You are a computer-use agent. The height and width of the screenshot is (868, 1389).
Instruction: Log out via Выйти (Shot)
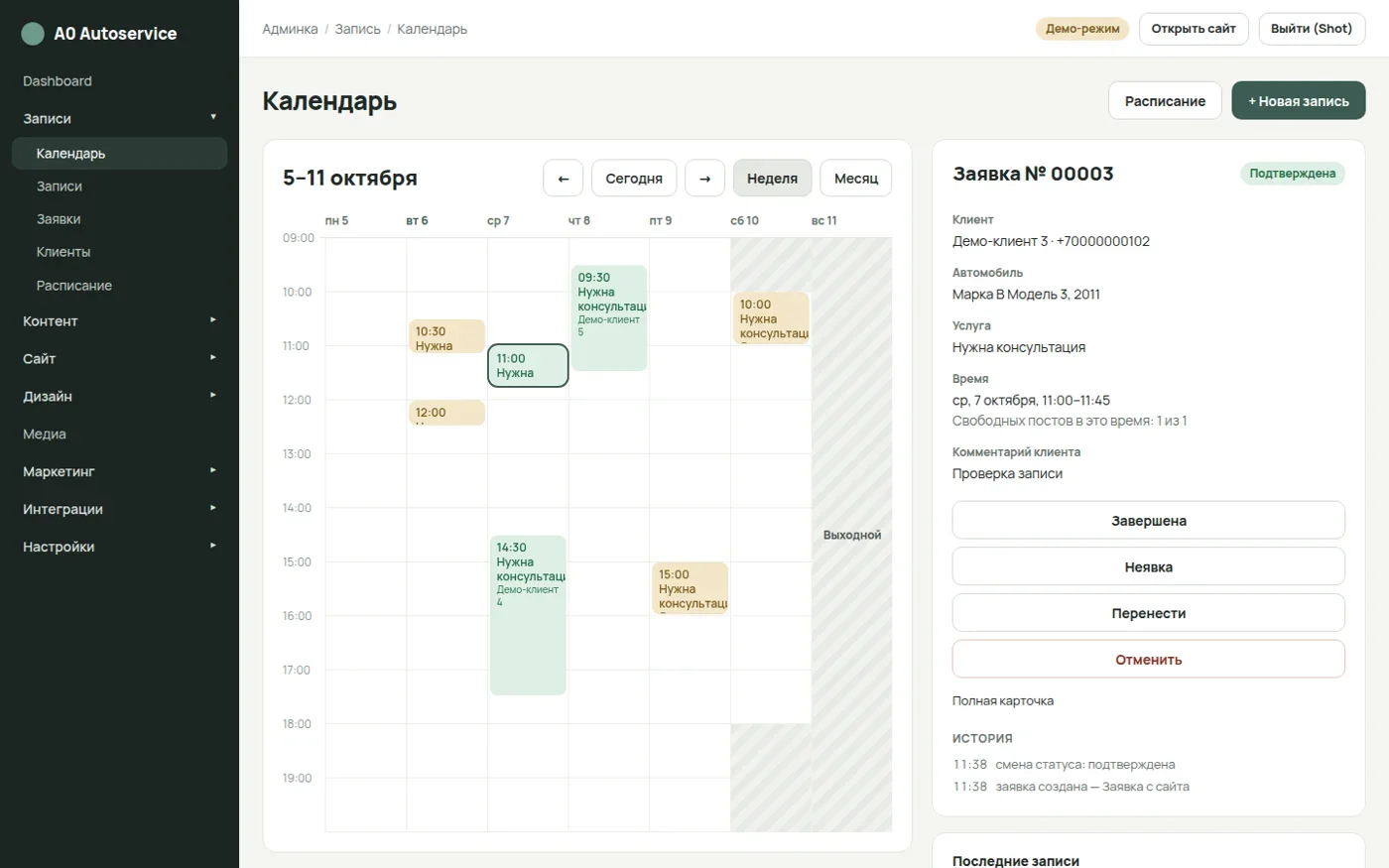[x=1312, y=29]
